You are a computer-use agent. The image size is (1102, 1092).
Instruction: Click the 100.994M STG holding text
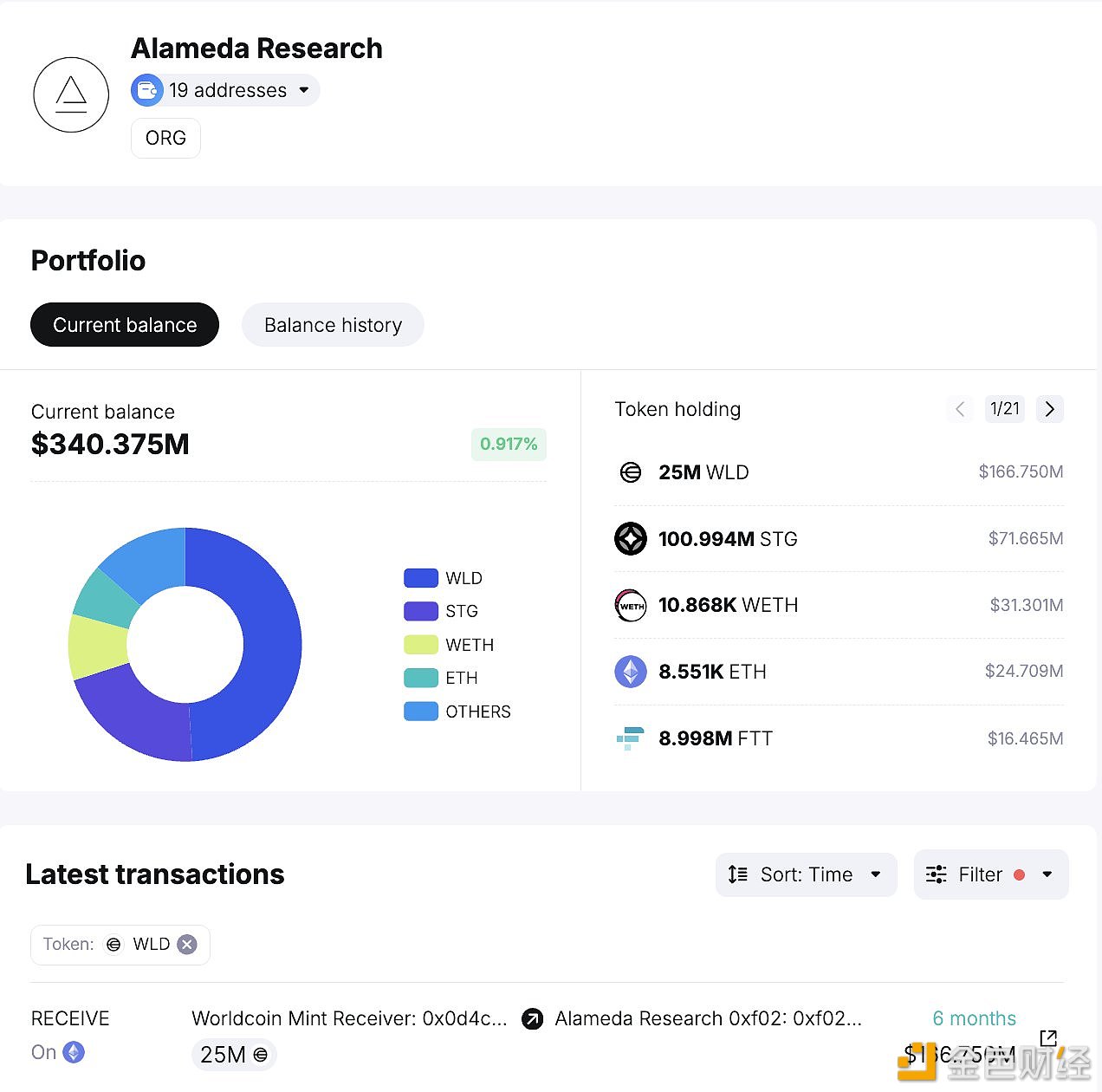click(x=728, y=539)
